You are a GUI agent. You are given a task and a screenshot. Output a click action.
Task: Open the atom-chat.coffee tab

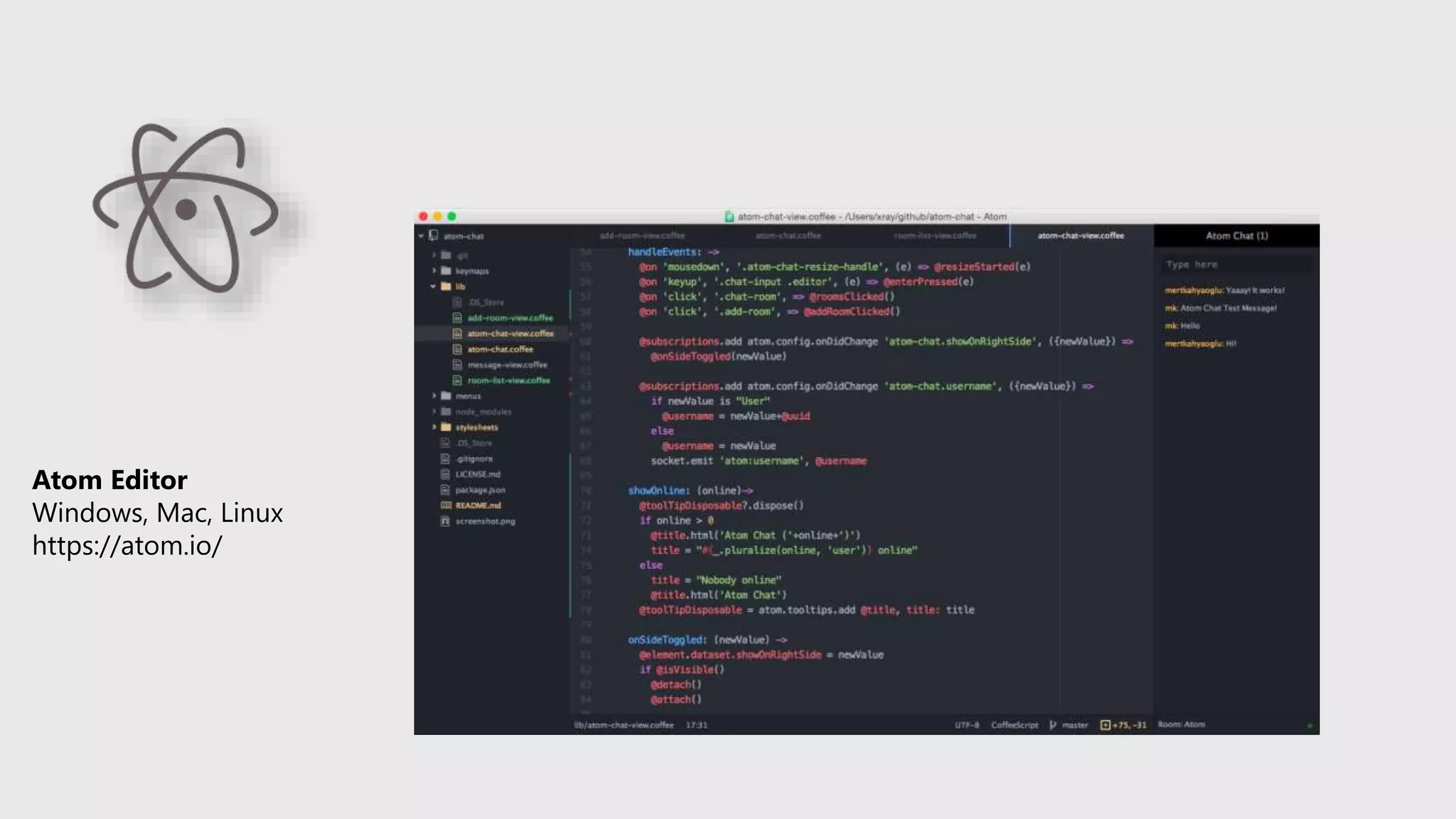click(788, 236)
